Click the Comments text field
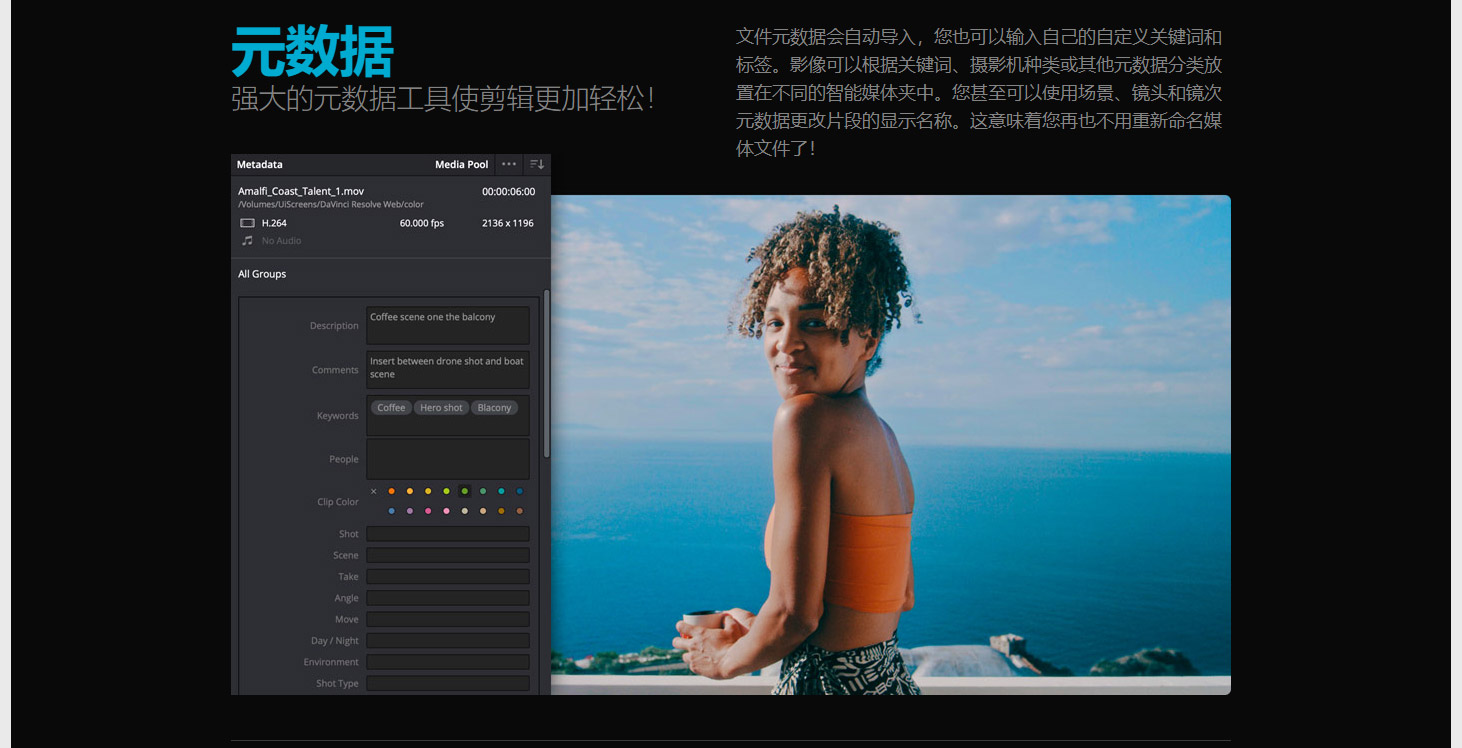Image resolution: width=1462 pixels, height=748 pixels. click(x=448, y=369)
